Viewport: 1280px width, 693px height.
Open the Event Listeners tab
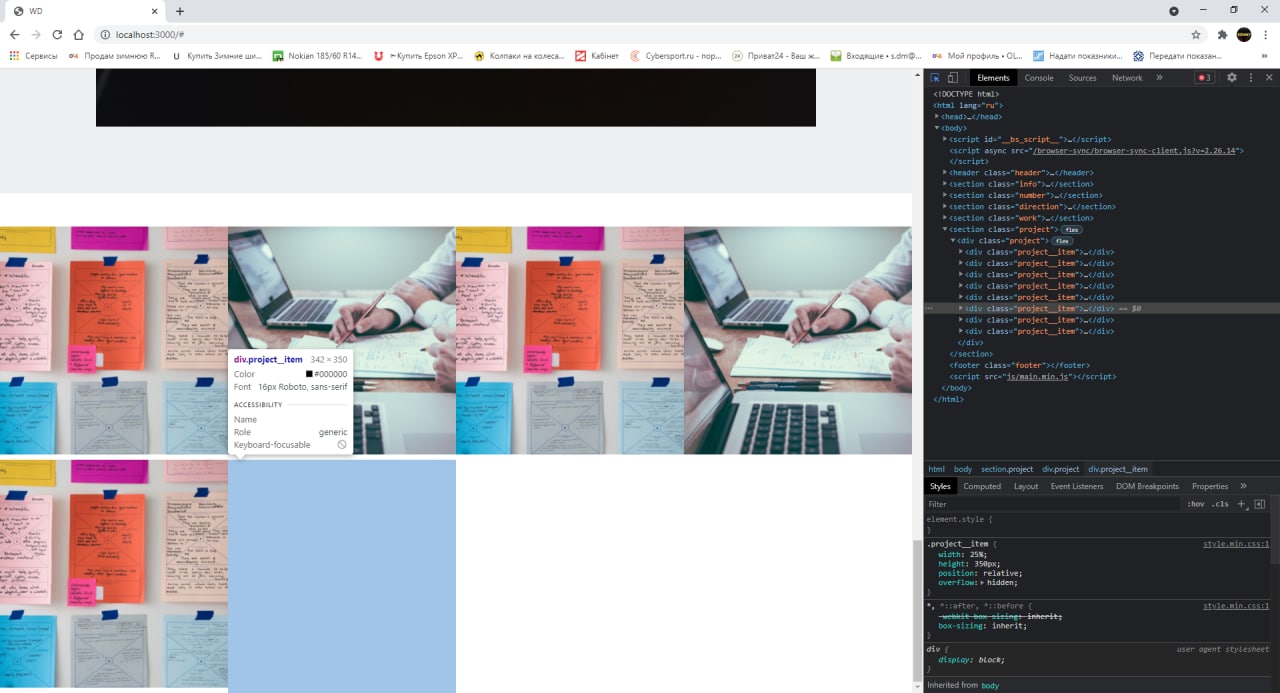click(x=1076, y=486)
